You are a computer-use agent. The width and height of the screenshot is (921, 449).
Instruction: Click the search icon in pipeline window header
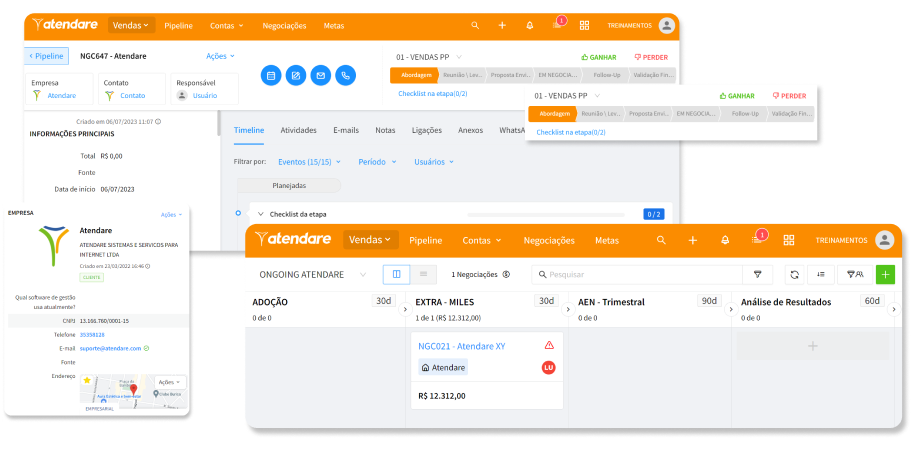coord(661,240)
